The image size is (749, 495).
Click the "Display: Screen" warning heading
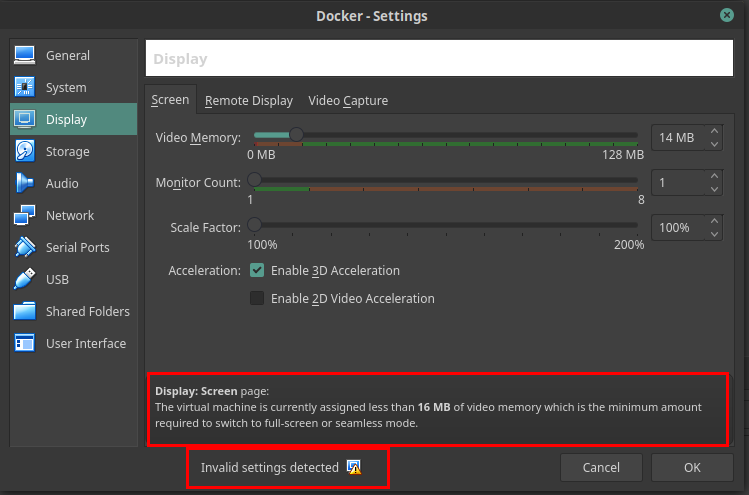click(196, 391)
